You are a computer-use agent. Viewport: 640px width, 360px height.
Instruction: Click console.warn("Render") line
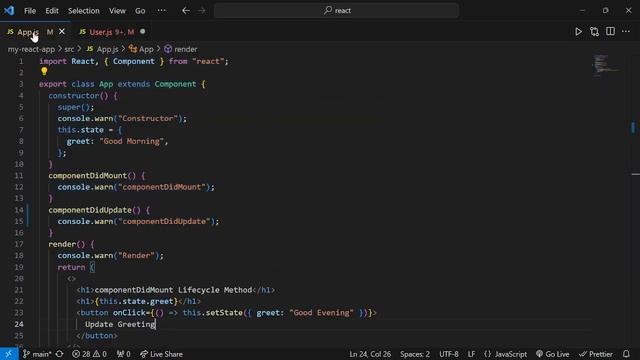pyautogui.click(x=111, y=256)
